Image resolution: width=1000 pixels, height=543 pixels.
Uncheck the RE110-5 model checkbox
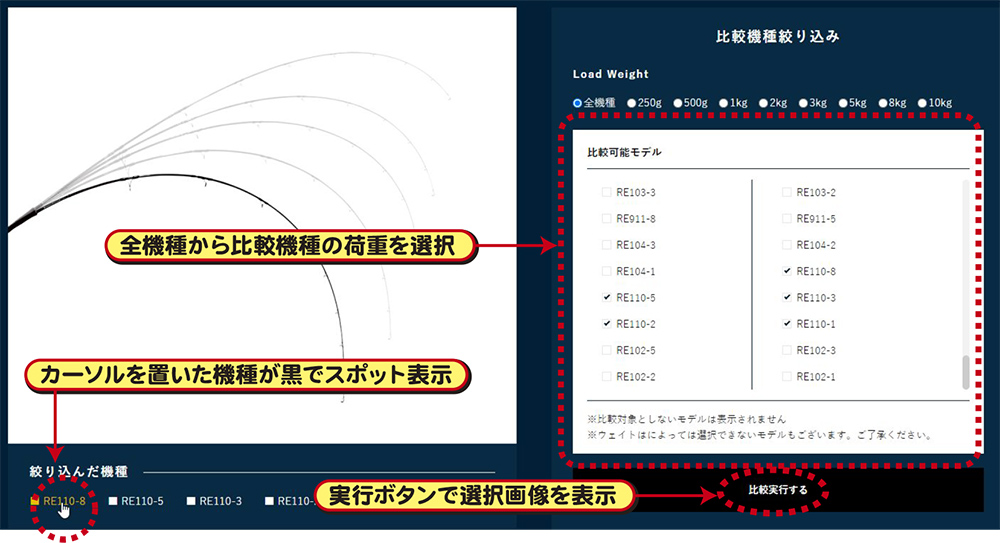(607, 298)
